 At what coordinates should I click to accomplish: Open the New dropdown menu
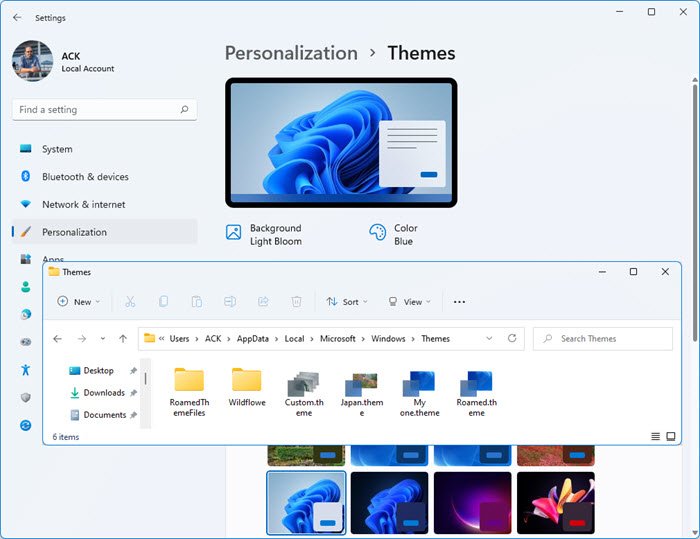79,301
